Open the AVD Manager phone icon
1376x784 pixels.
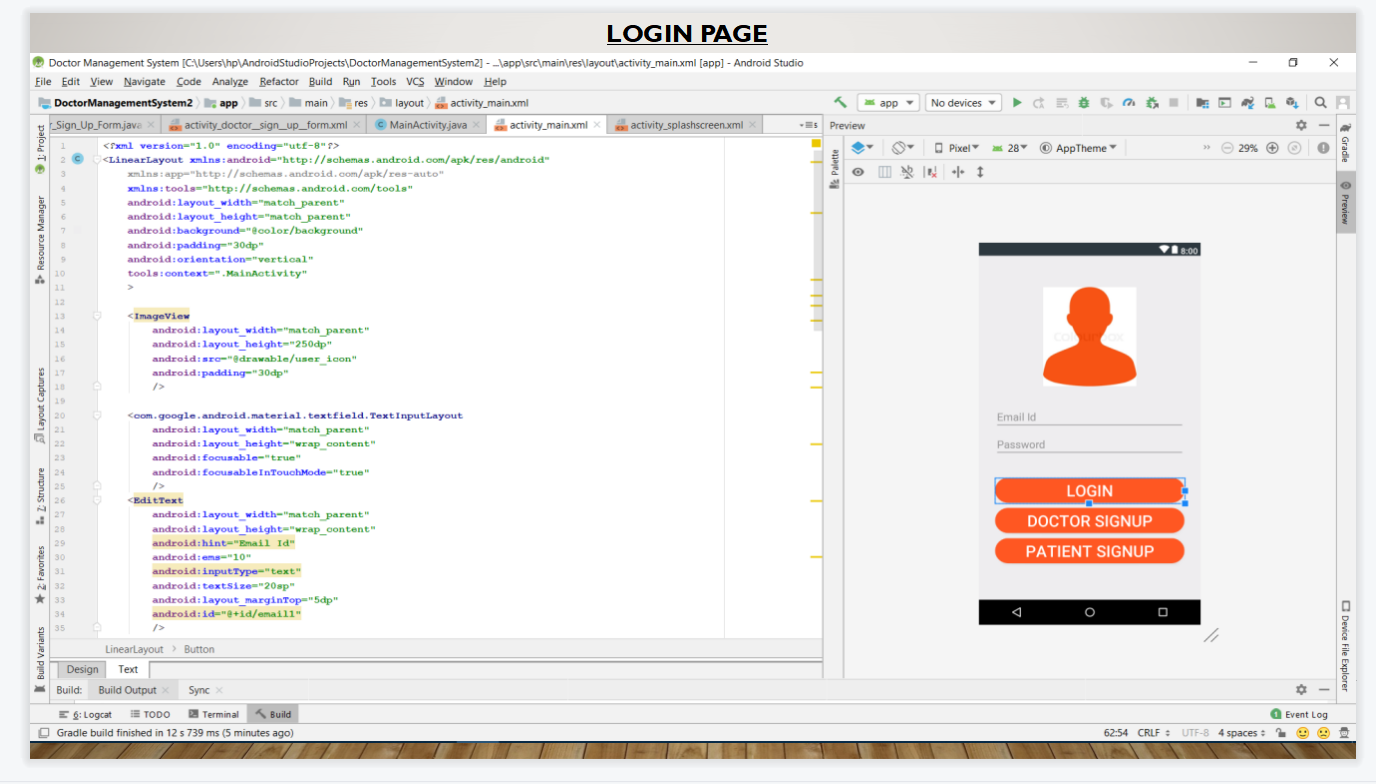pos(1270,103)
